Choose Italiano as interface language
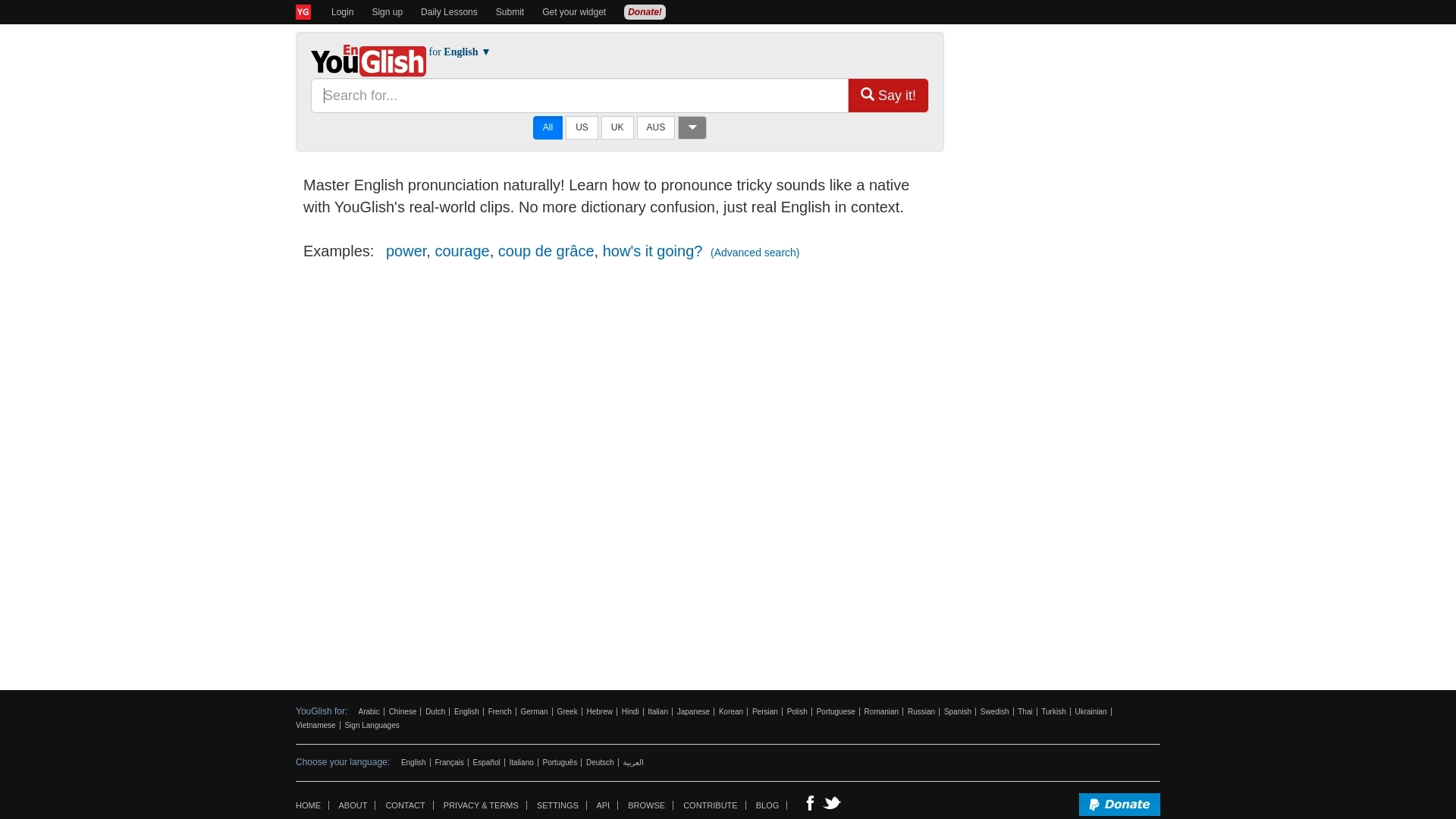This screenshot has width=1456, height=819. 521,763
